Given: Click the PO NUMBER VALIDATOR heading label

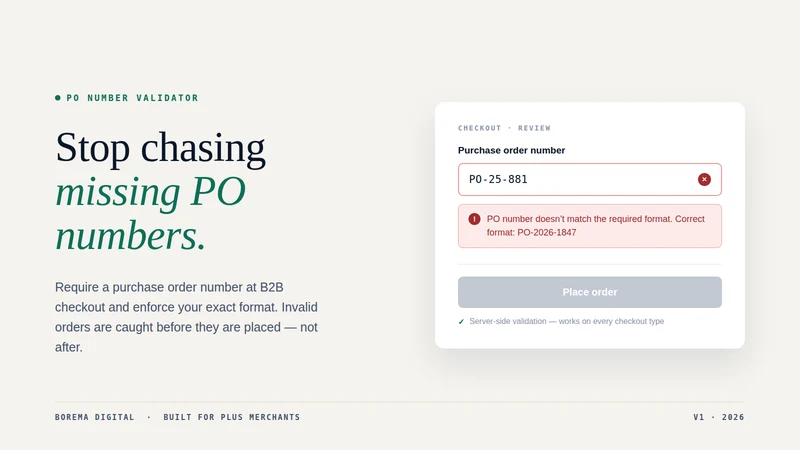Looking at the screenshot, I should 132,97.
